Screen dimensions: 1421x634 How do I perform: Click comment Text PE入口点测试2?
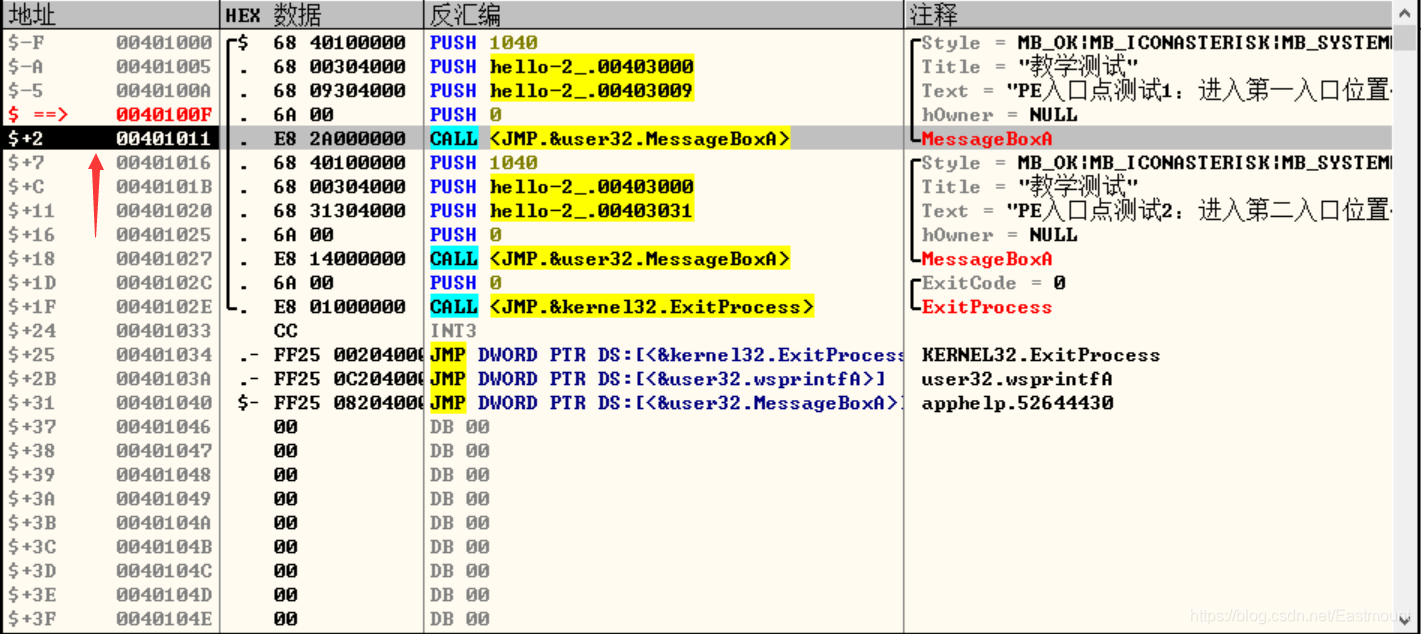tap(1156, 211)
